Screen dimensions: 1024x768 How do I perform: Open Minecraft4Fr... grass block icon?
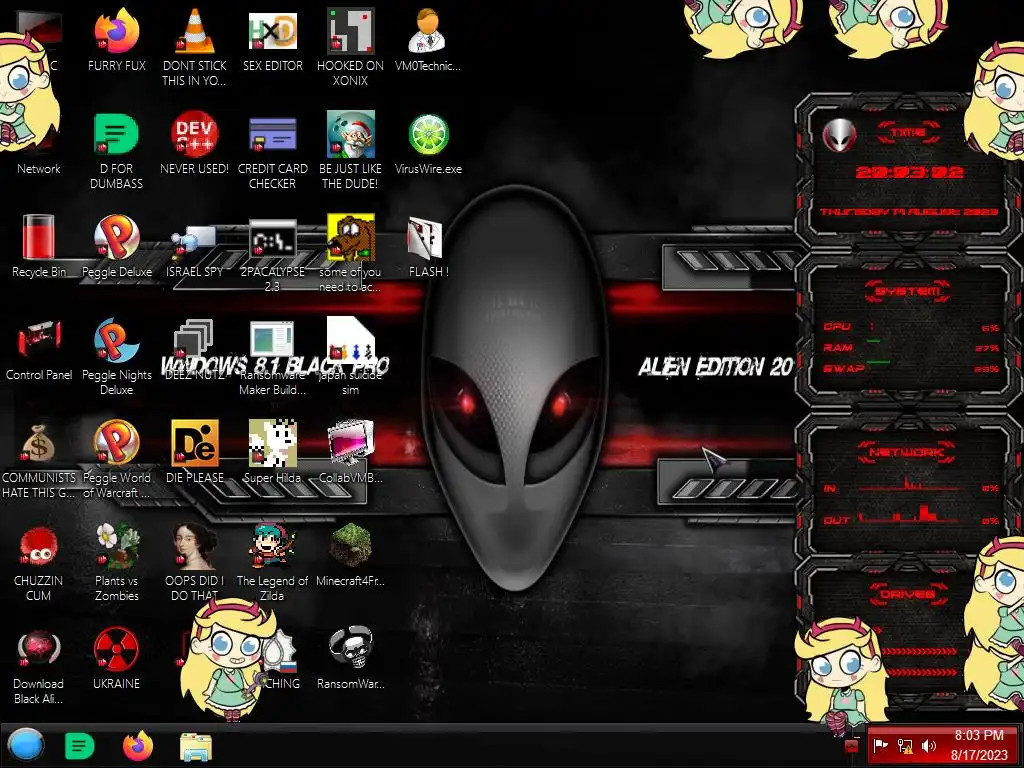351,545
